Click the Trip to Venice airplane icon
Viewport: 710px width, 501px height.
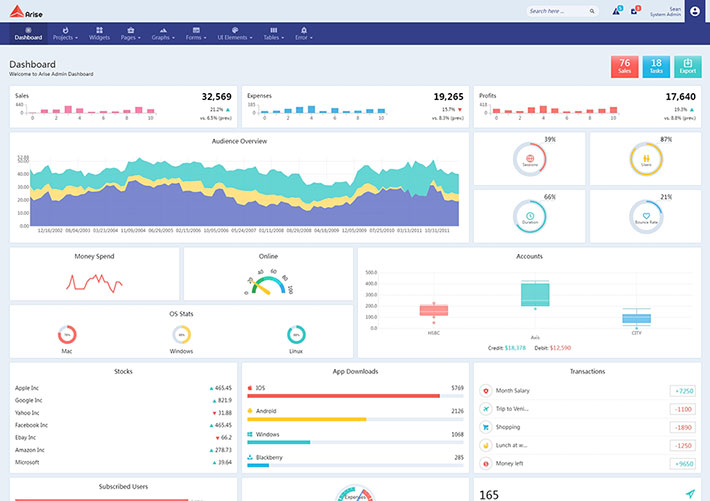(x=485, y=409)
